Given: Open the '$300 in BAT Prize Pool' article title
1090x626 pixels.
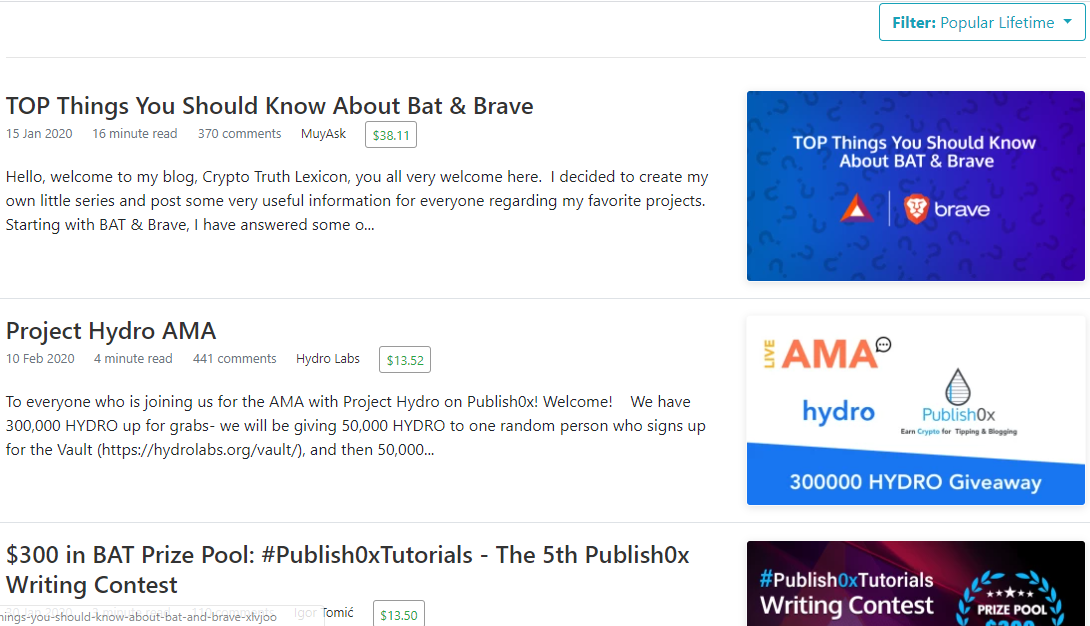Looking at the screenshot, I should click(x=348, y=570).
